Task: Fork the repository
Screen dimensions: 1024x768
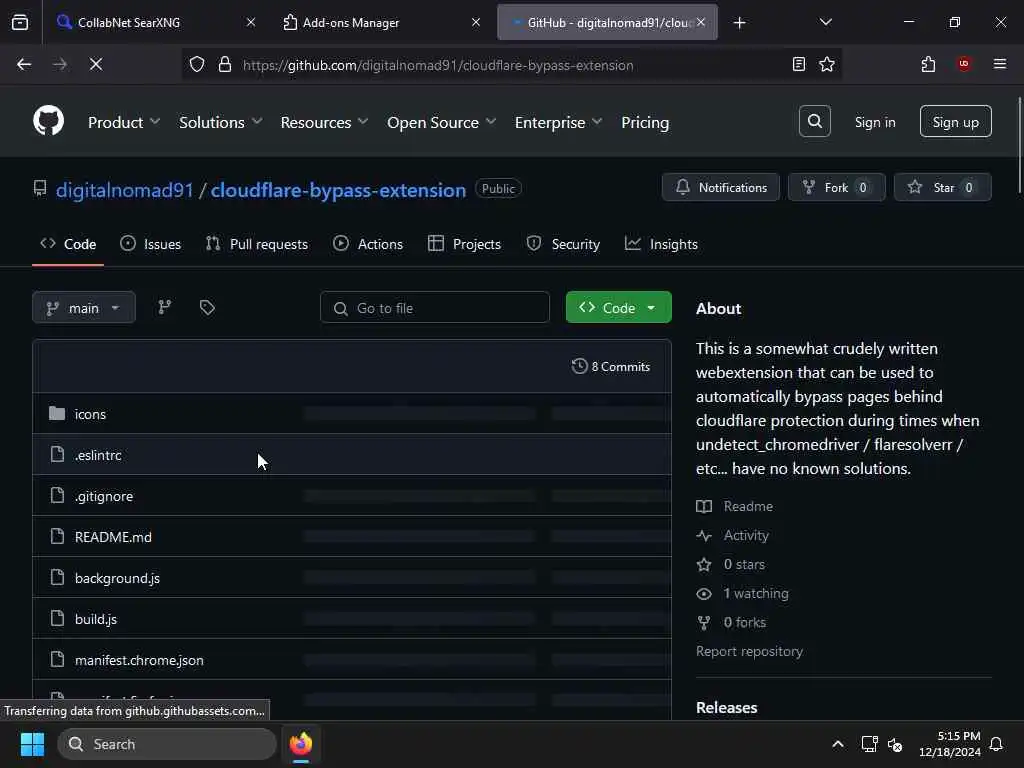Action: coord(837,187)
